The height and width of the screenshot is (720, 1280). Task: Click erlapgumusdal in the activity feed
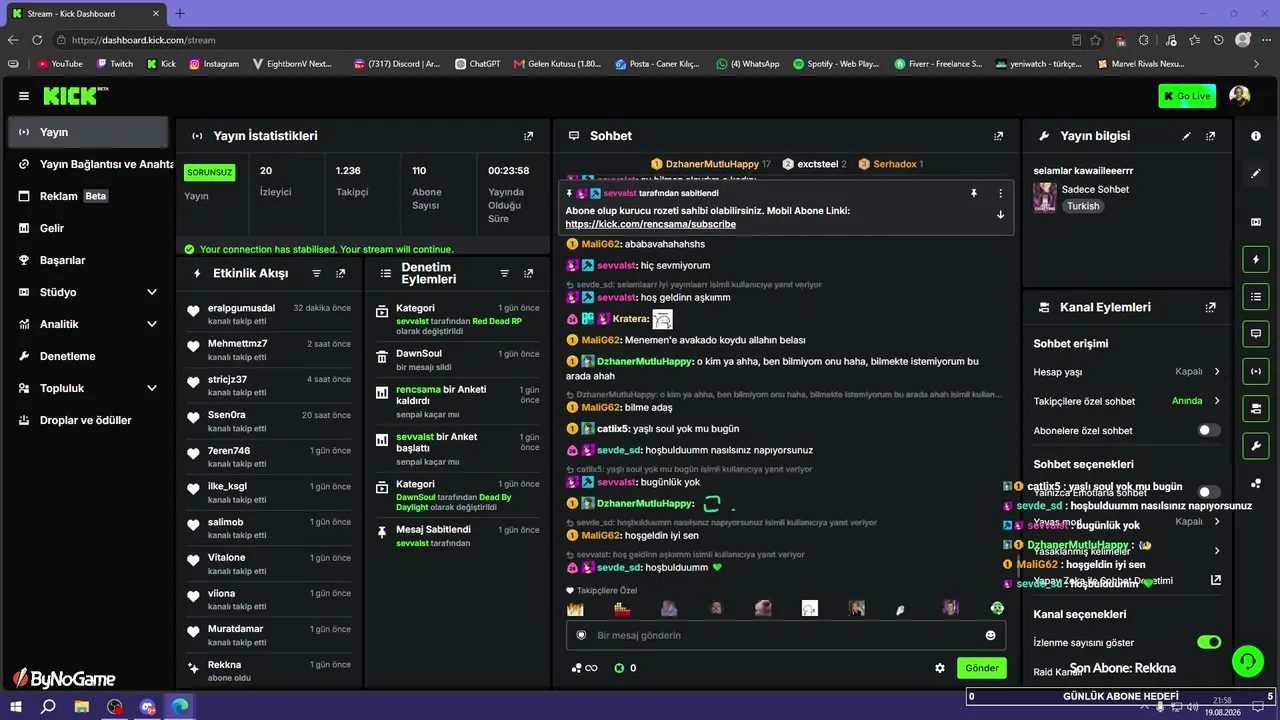point(241,308)
